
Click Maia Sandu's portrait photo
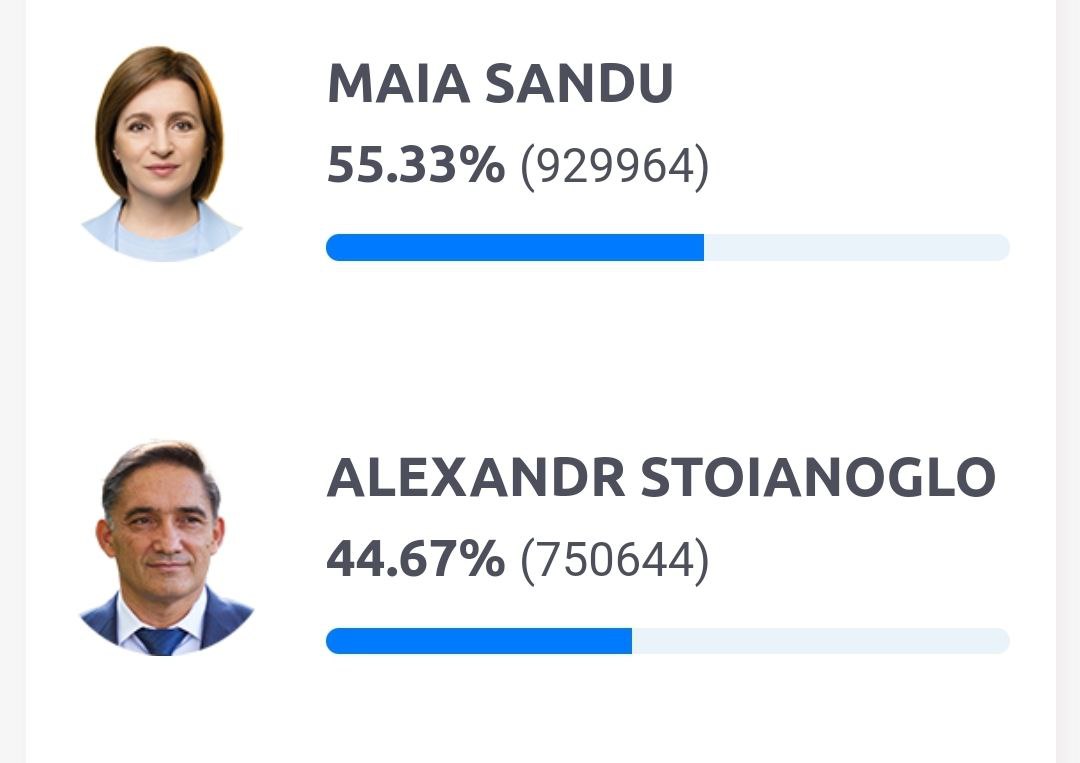click(x=160, y=154)
